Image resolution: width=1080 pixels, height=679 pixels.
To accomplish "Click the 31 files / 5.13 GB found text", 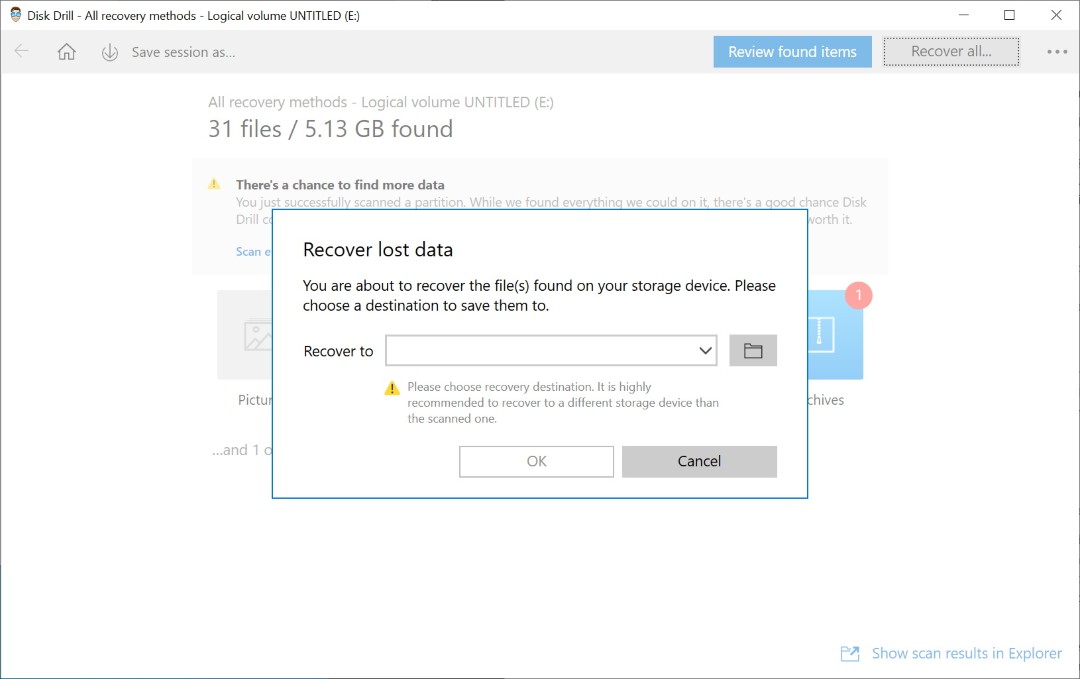I will pos(331,129).
